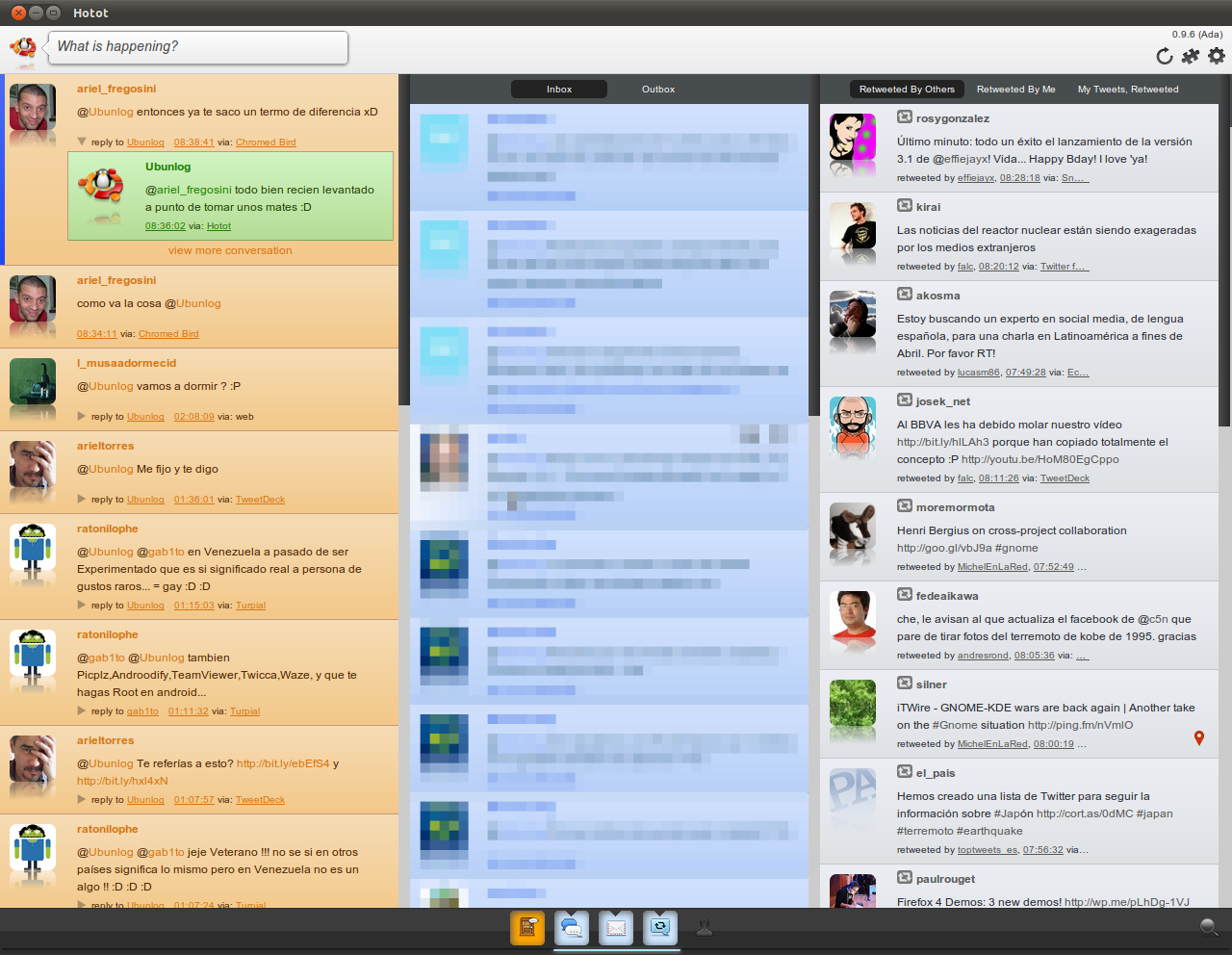Open the ping.fm link in silner's tweet
This screenshot has height=955, width=1232.
(1080, 725)
